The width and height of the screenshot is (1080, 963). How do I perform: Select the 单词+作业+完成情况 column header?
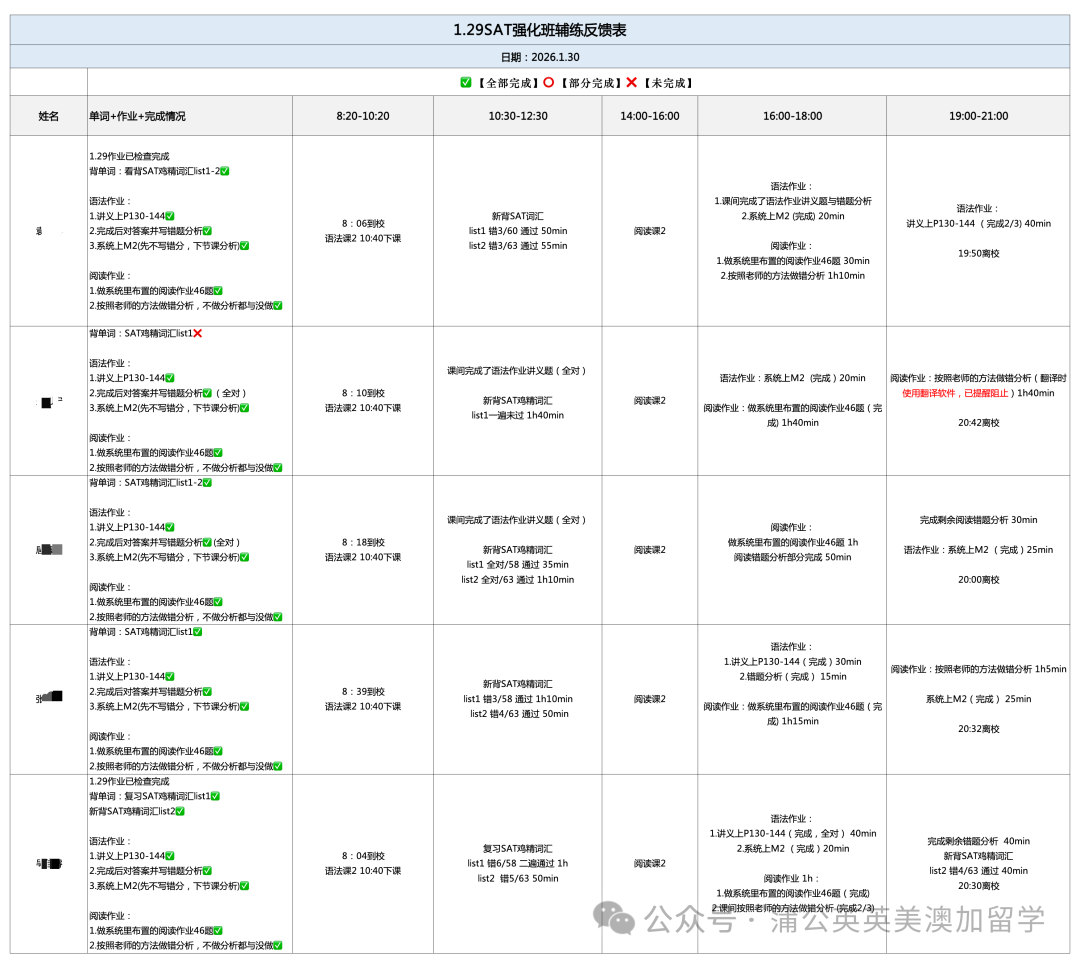pyautogui.click(x=137, y=116)
